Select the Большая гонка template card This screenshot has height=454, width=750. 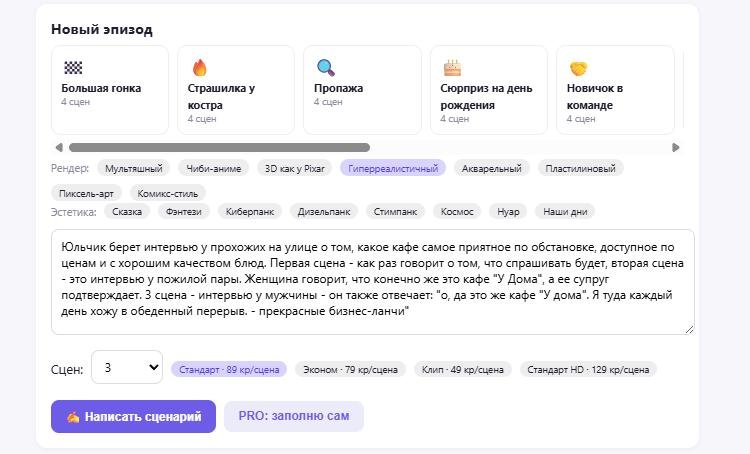click(x=110, y=90)
